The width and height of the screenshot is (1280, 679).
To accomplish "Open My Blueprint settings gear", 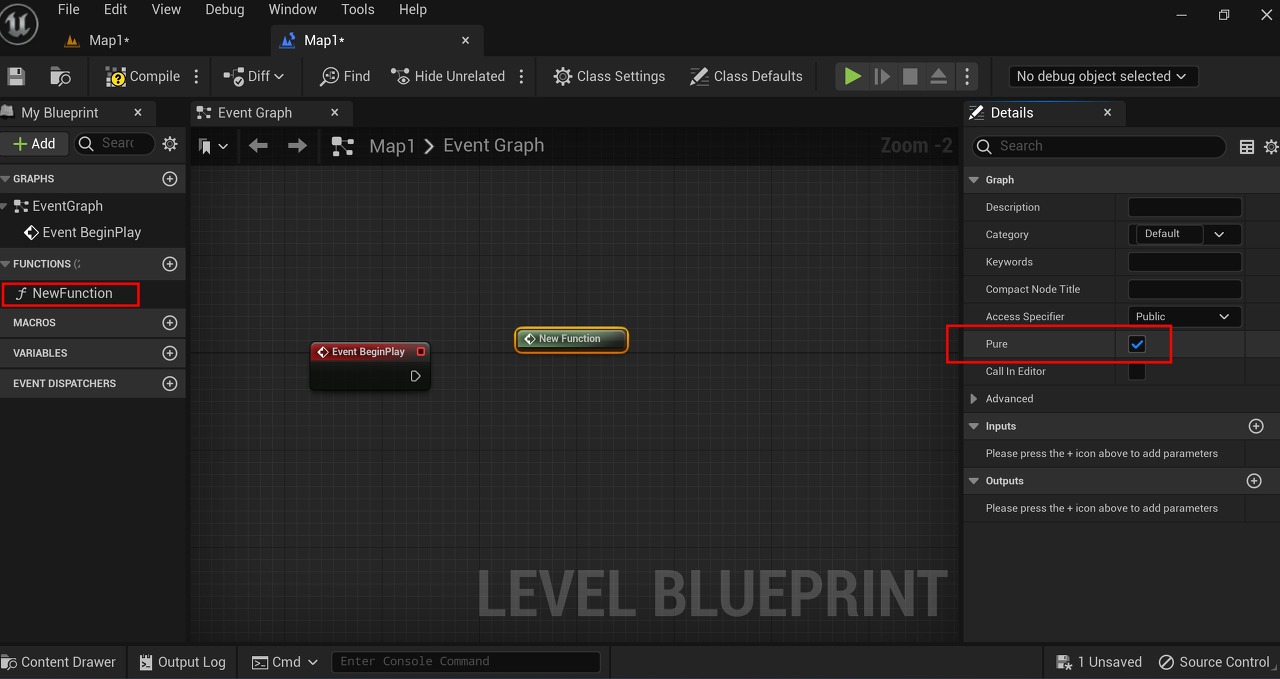I will click(170, 144).
